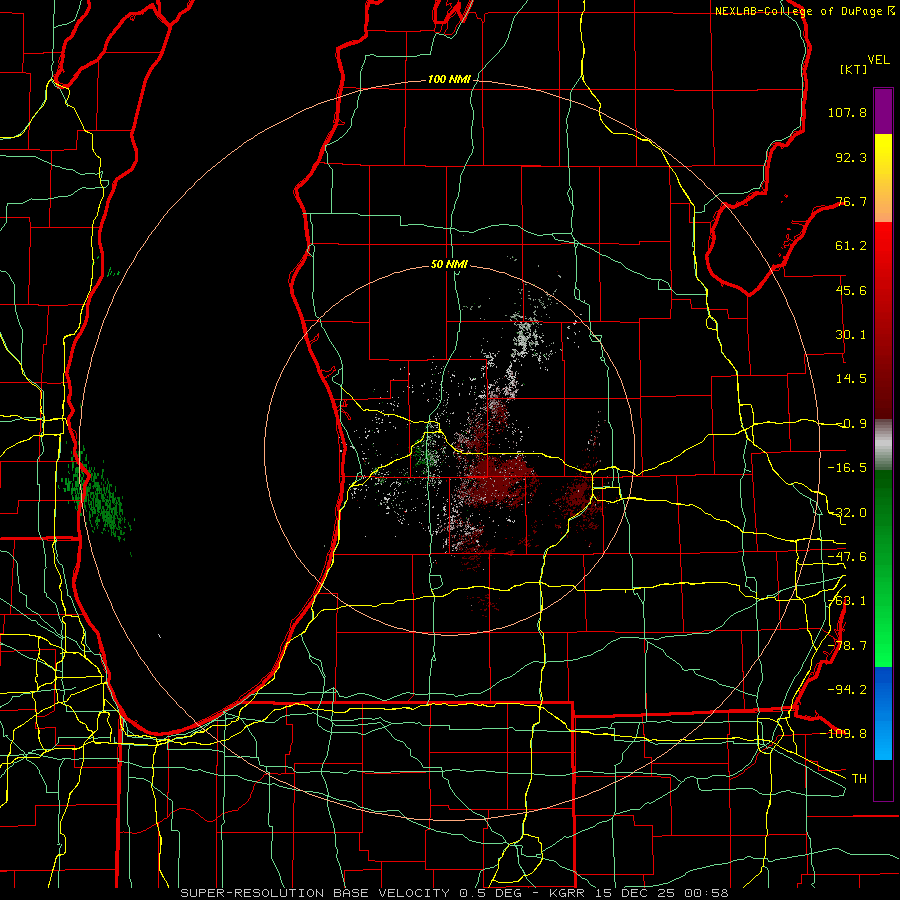Image resolution: width=900 pixels, height=900 pixels.
Task: Pick the blue segment of color bar
Action: 883,713
